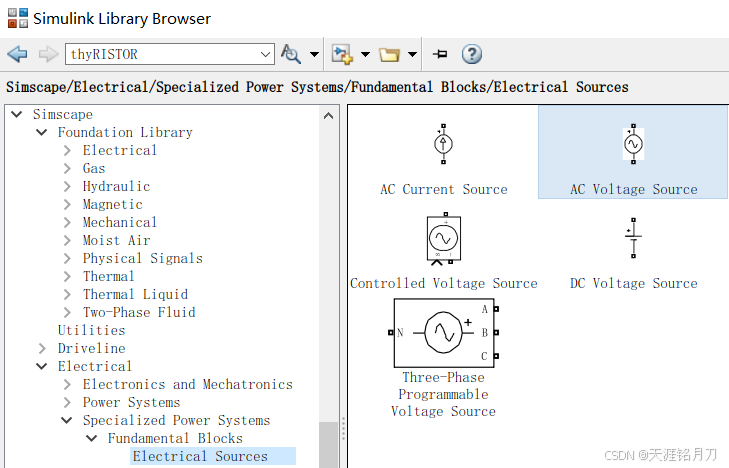The height and width of the screenshot is (468, 729).
Task: Select Electronics and Mechatronics in the tree
Action: [x=188, y=384]
